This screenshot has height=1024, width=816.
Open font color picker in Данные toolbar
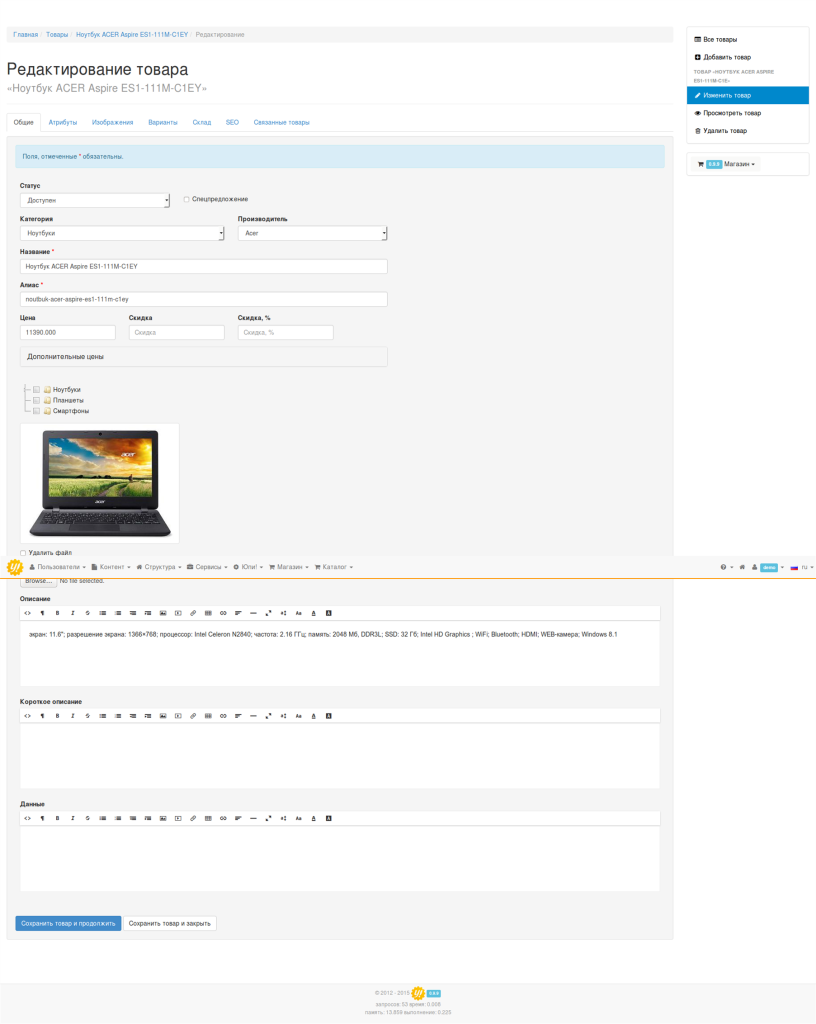coord(313,818)
